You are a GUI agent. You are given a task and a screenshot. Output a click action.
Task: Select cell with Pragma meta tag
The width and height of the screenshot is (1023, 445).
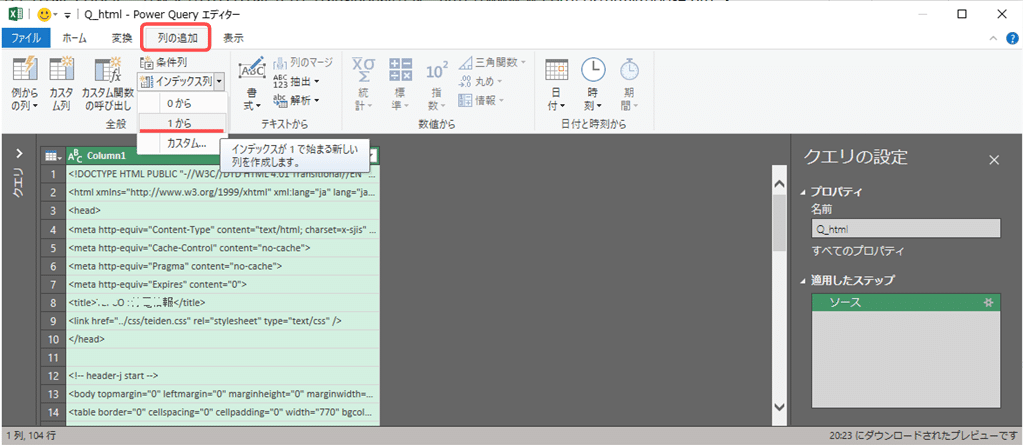222,266
